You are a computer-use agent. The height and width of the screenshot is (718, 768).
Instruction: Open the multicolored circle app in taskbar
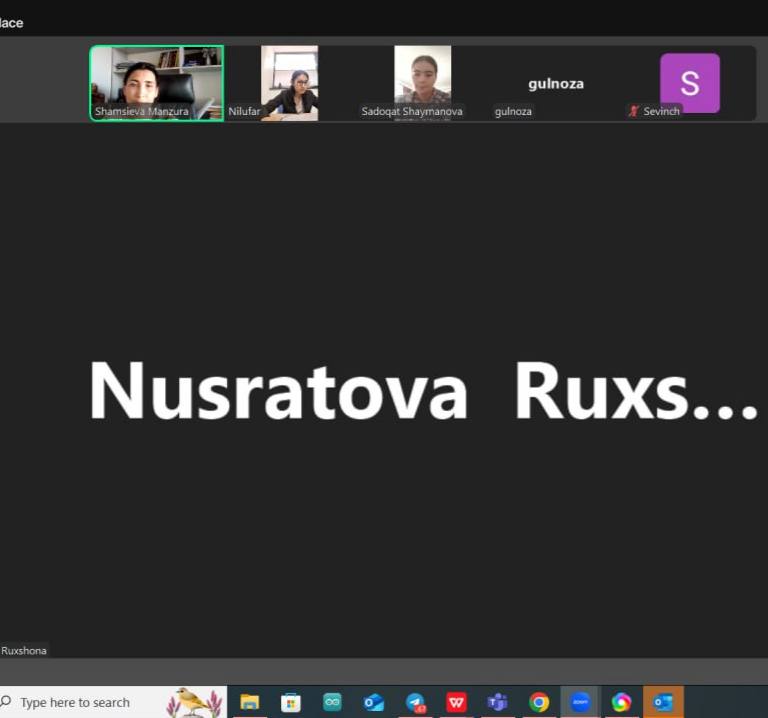tap(621, 702)
